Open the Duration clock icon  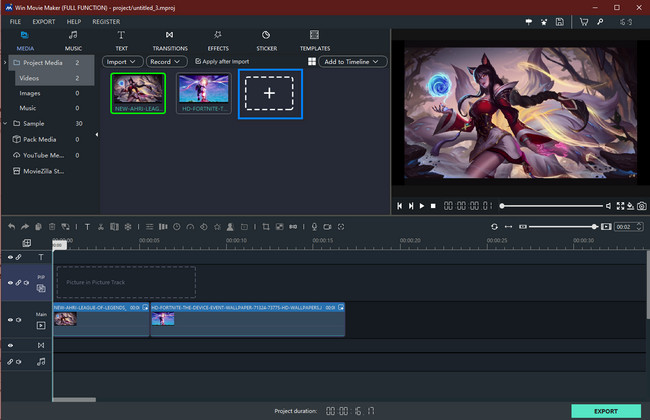[x=177, y=227]
